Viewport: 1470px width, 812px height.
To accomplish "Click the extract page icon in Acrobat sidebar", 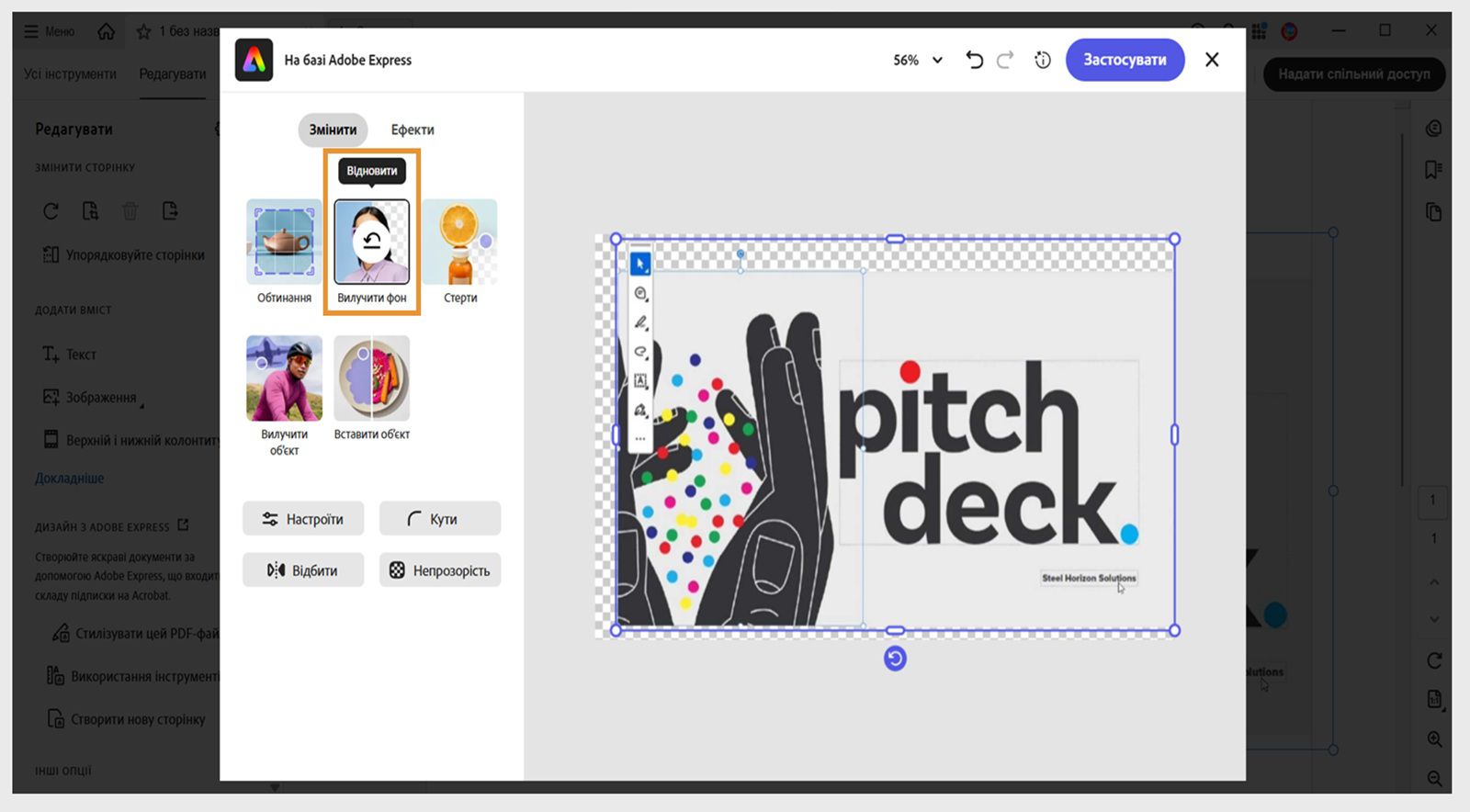I will [x=90, y=211].
